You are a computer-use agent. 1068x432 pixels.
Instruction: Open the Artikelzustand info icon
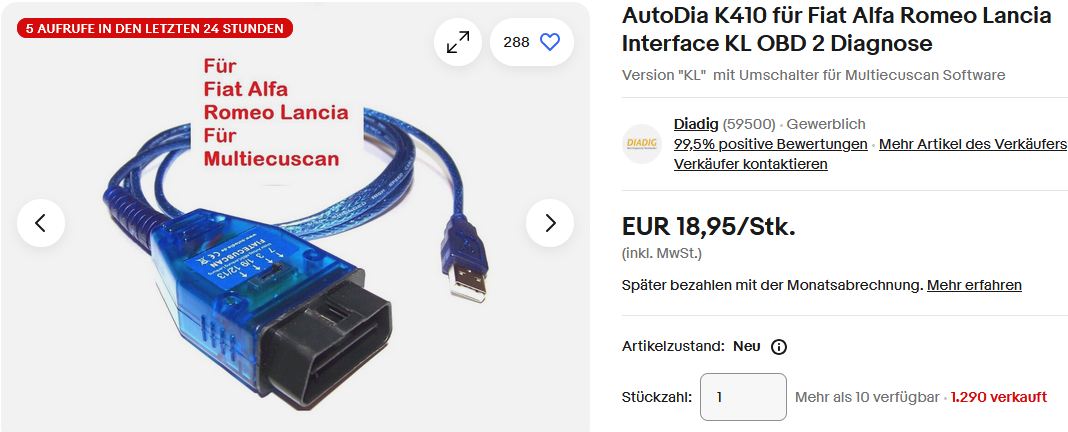(x=779, y=347)
